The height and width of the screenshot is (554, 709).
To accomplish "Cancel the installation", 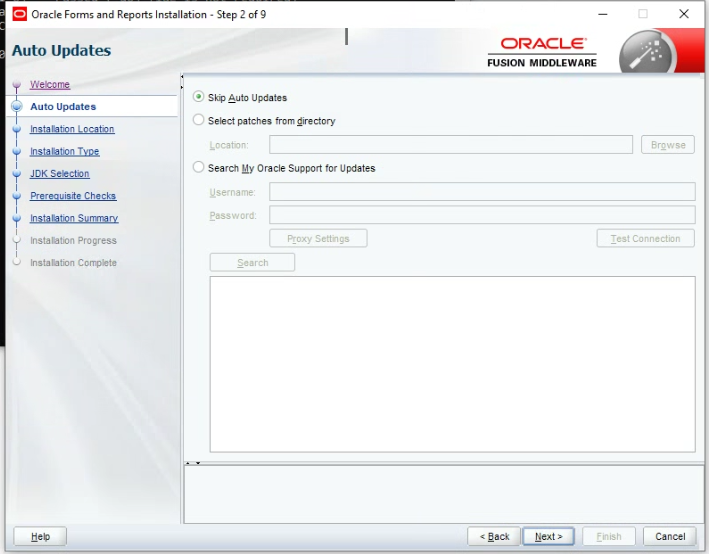I will tap(670, 536).
